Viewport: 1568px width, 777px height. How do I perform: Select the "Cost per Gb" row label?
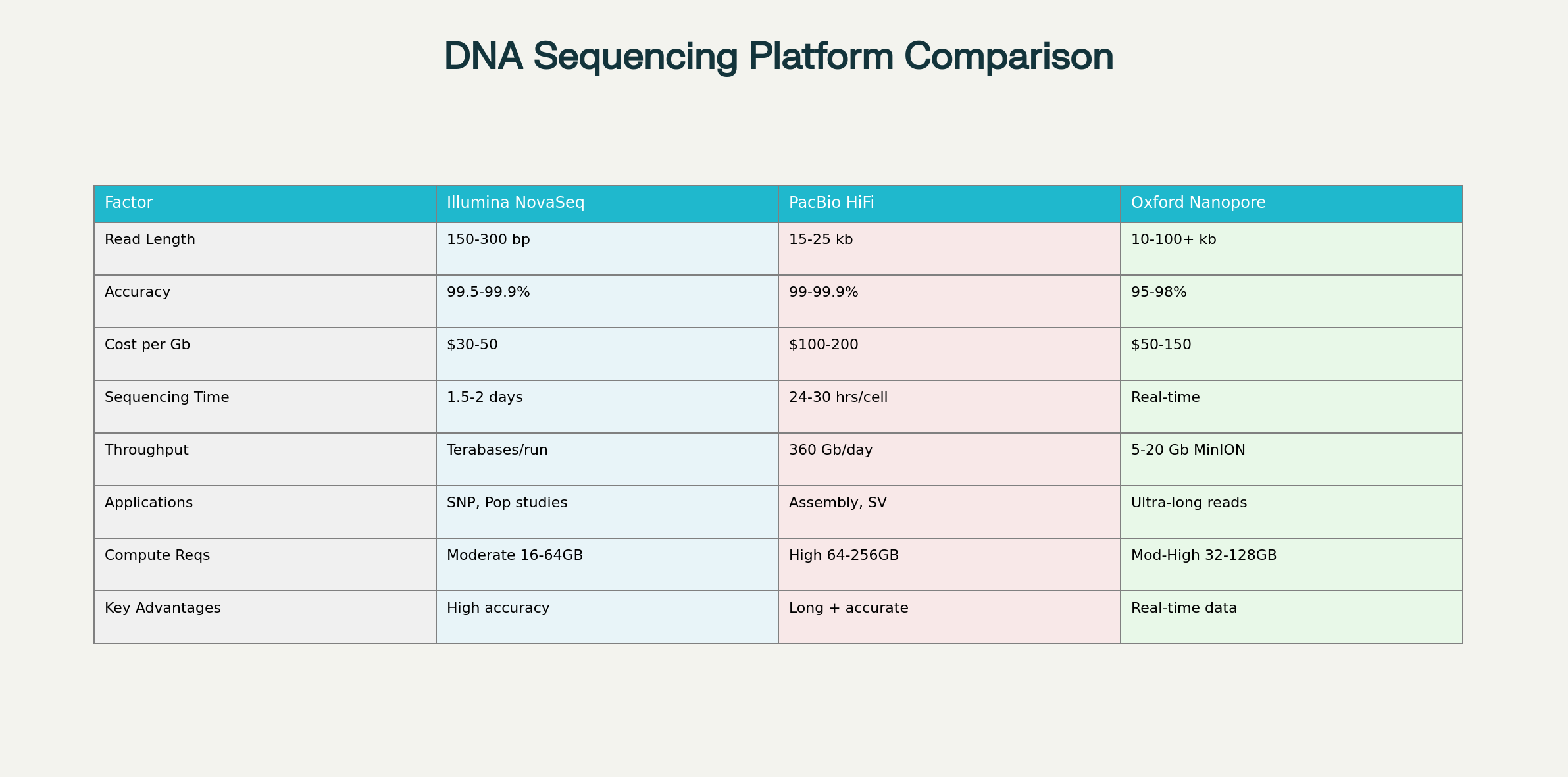[147, 345]
